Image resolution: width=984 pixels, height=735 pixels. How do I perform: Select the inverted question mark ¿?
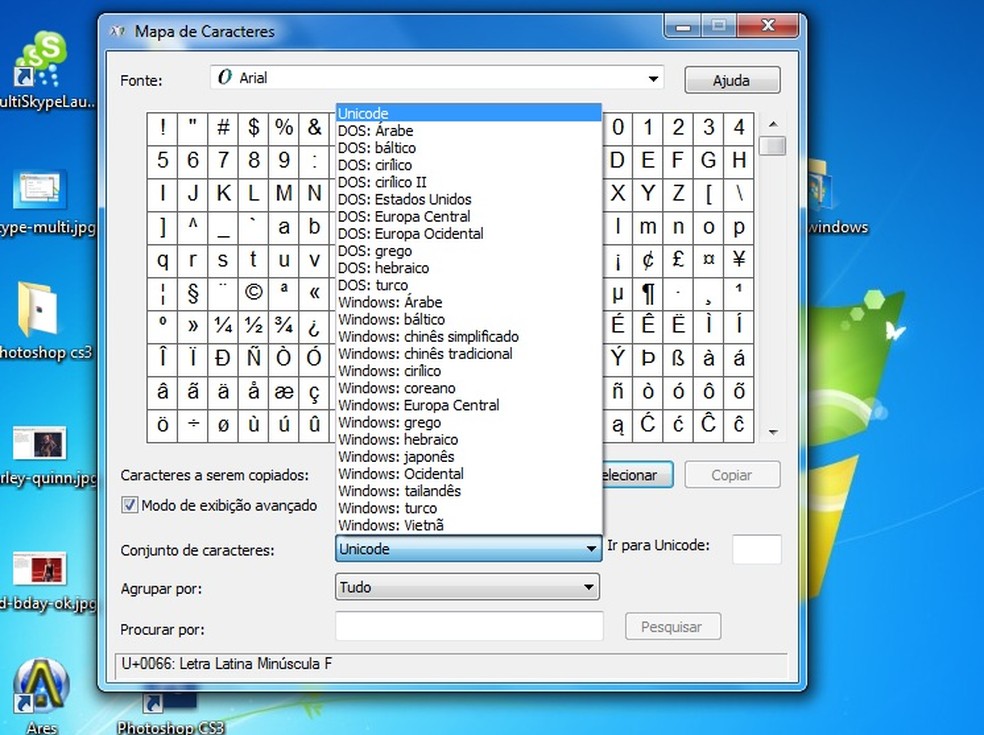point(314,326)
